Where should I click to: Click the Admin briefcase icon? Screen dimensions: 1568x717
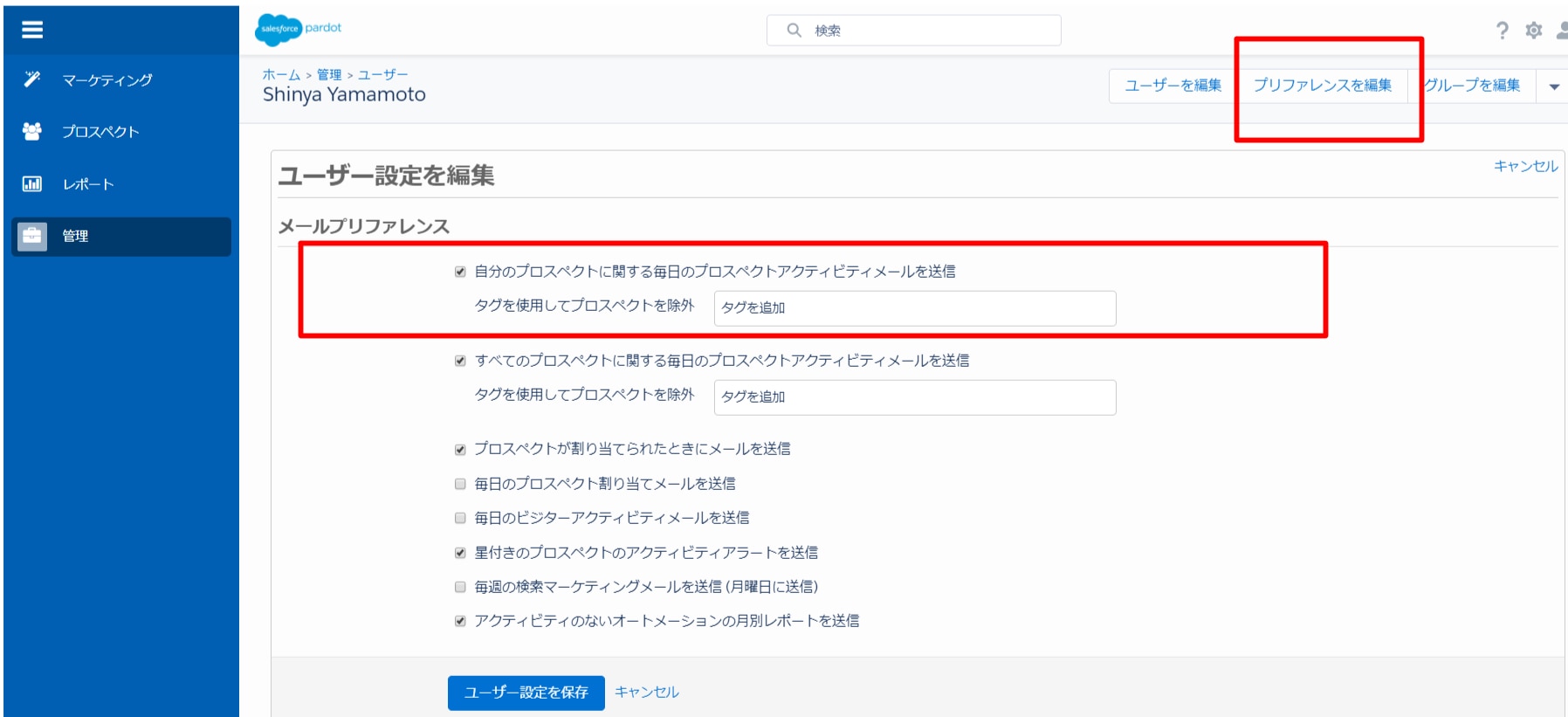(x=32, y=236)
